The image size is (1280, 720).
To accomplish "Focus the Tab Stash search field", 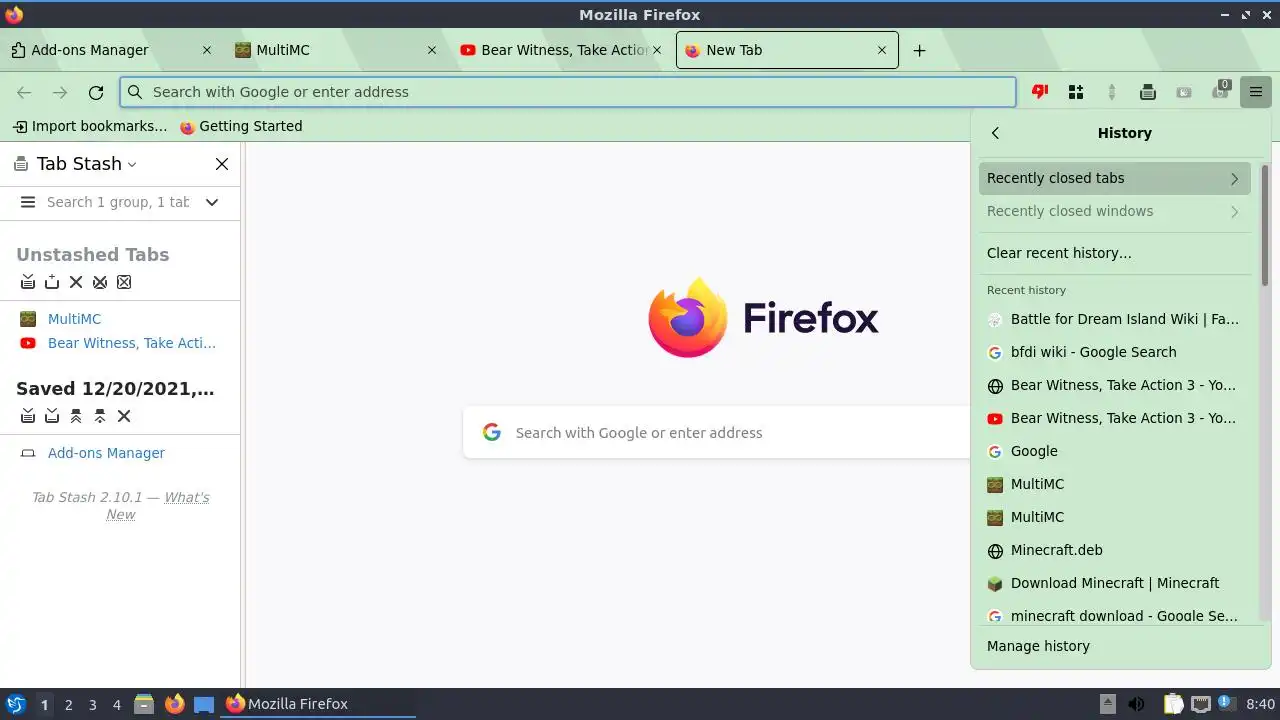I will 118,202.
